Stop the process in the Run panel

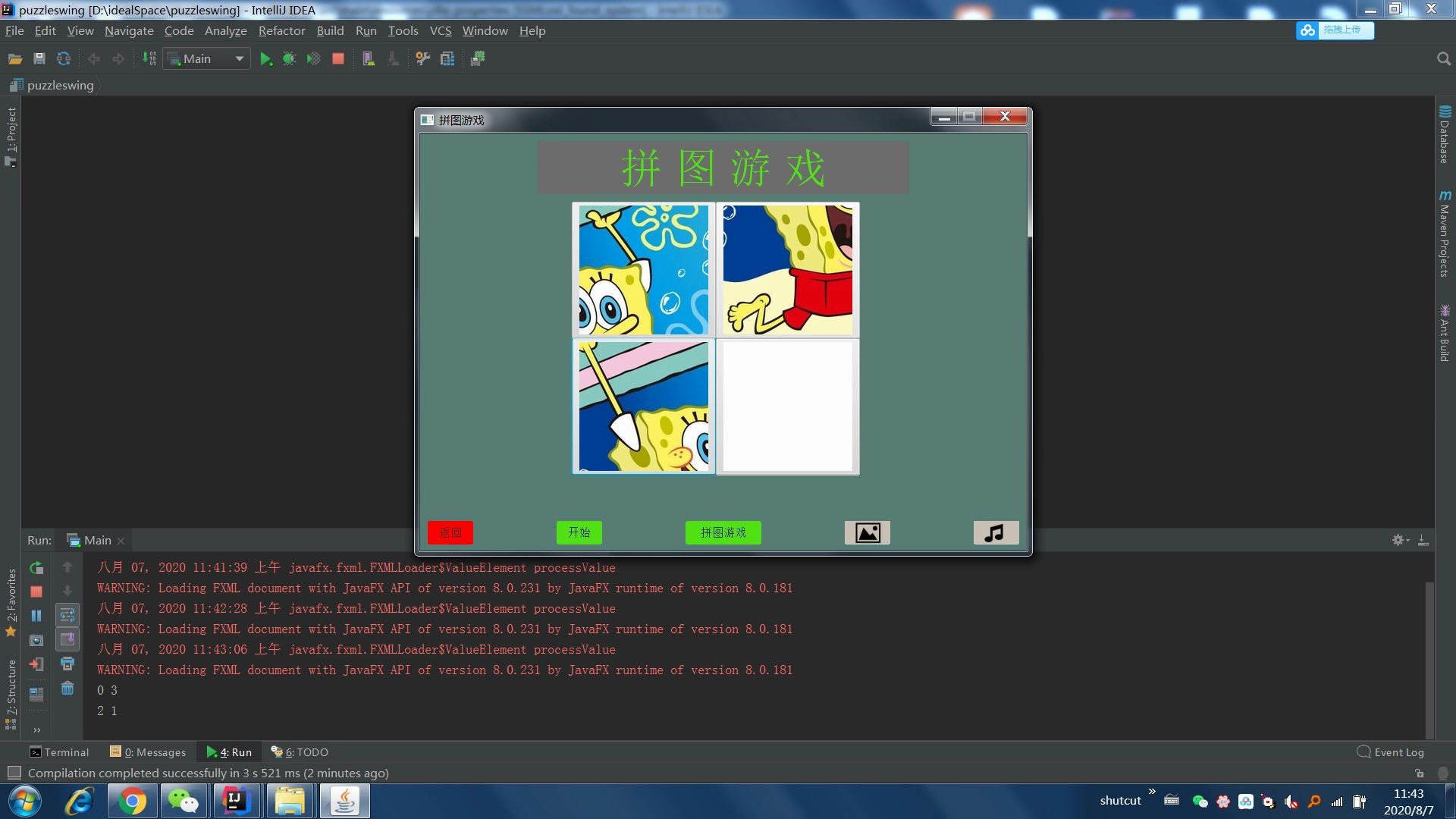(x=36, y=591)
